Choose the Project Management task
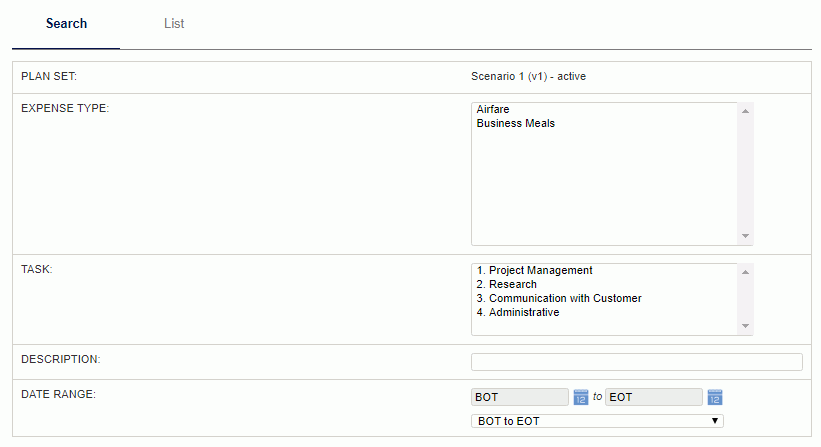 pyautogui.click(x=535, y=271)
